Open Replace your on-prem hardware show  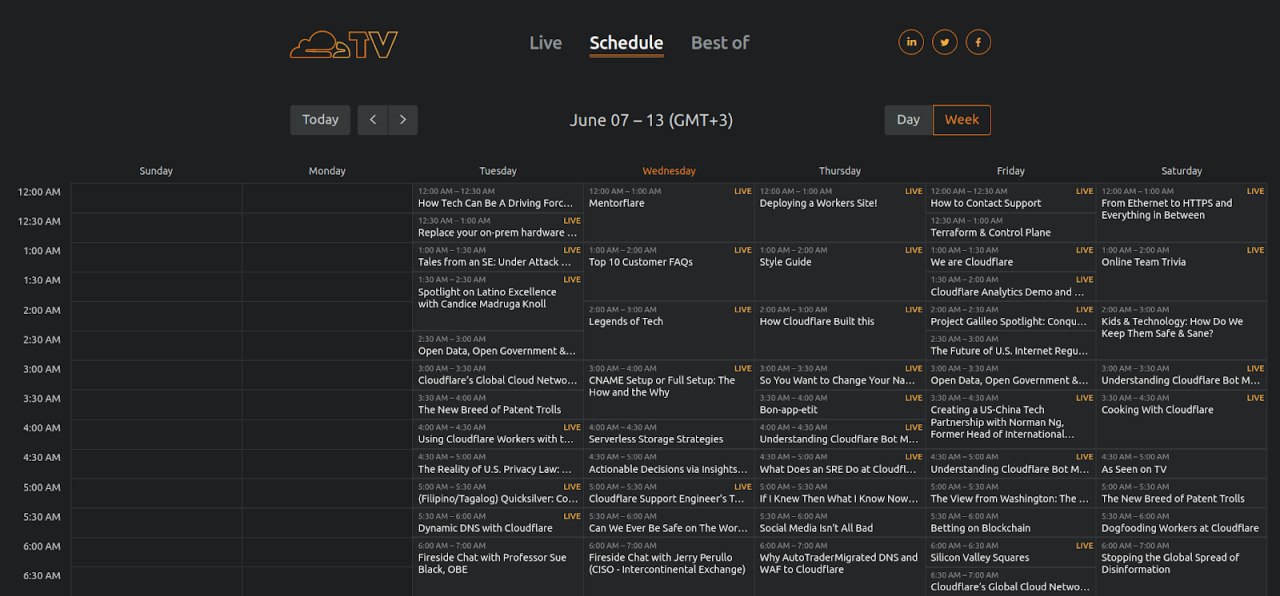coord(497,227)
